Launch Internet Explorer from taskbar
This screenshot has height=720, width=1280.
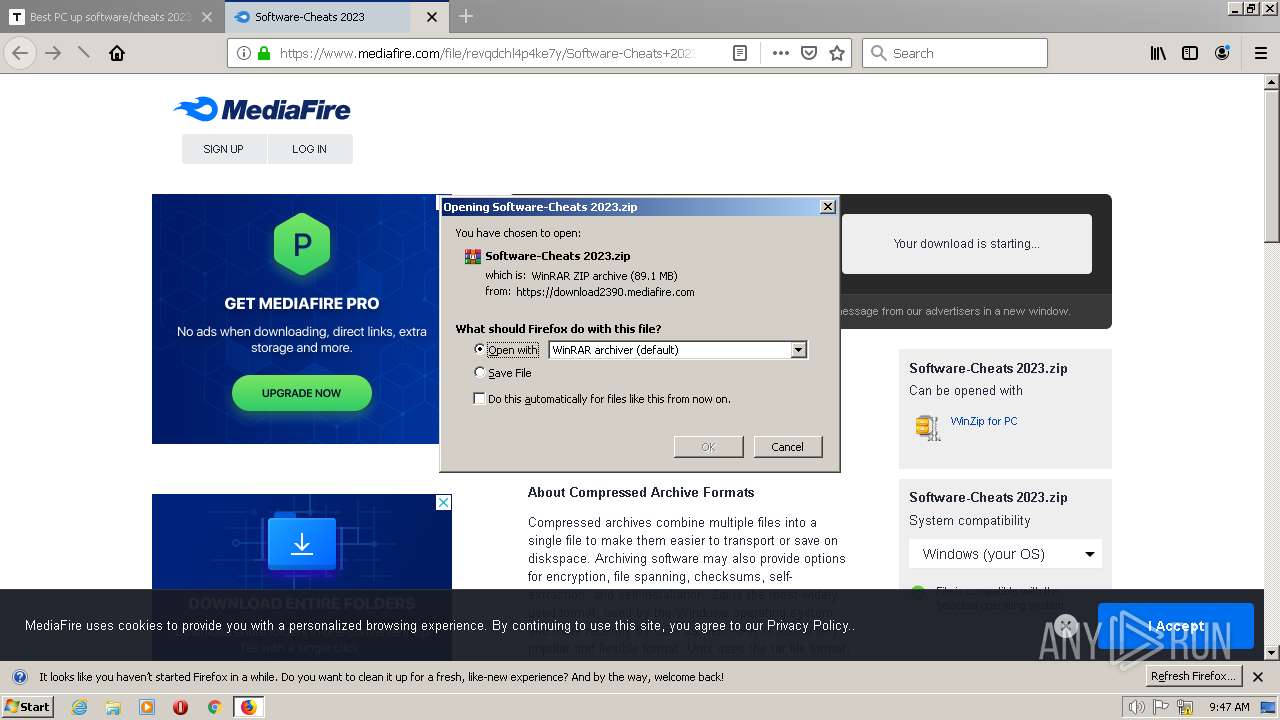(x=79, y=707)
